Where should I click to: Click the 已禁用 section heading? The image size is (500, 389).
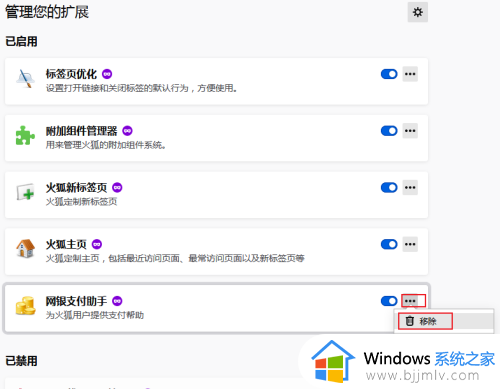[x=21, y=361]
